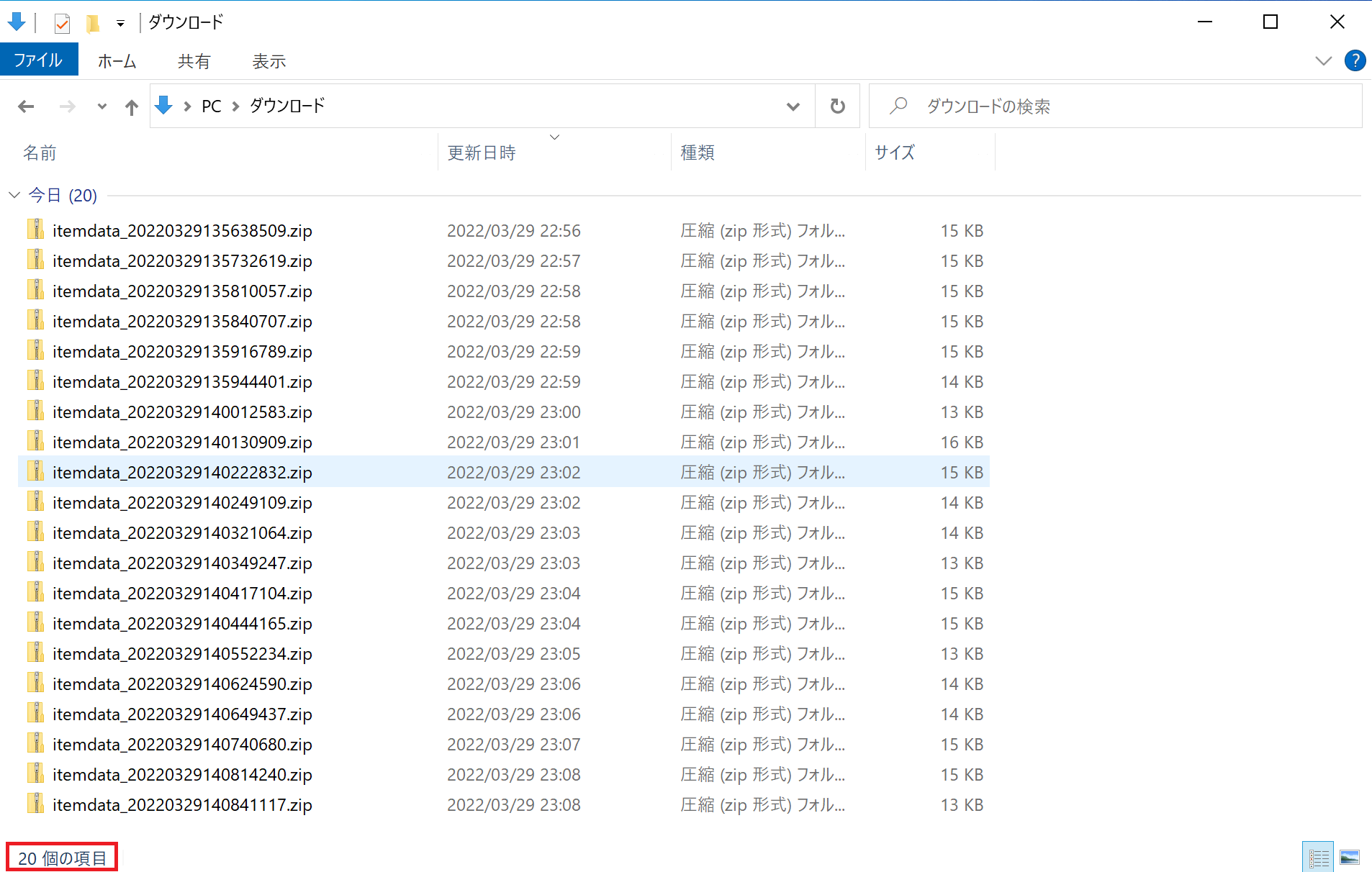Collapse the 今日 (20) group
The height and width of the screenshot is (872, 1372).
coord(14,195)
